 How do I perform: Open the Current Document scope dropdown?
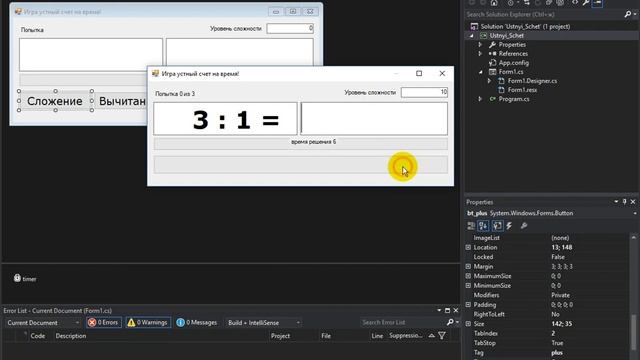tap(42, 322)
